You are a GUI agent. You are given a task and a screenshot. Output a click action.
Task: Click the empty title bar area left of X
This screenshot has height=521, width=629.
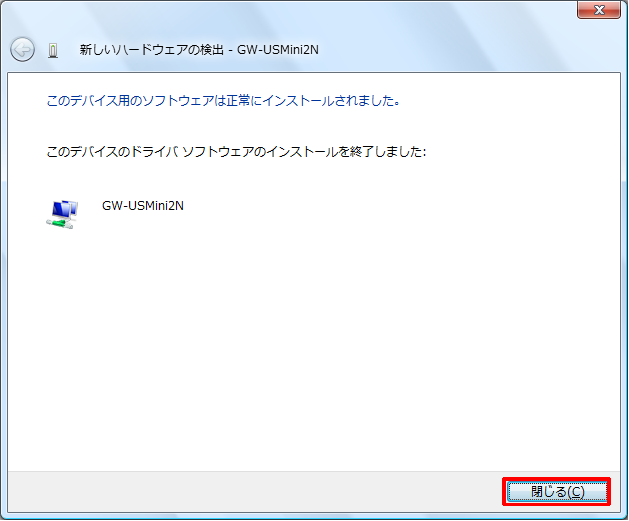[300, 12]
